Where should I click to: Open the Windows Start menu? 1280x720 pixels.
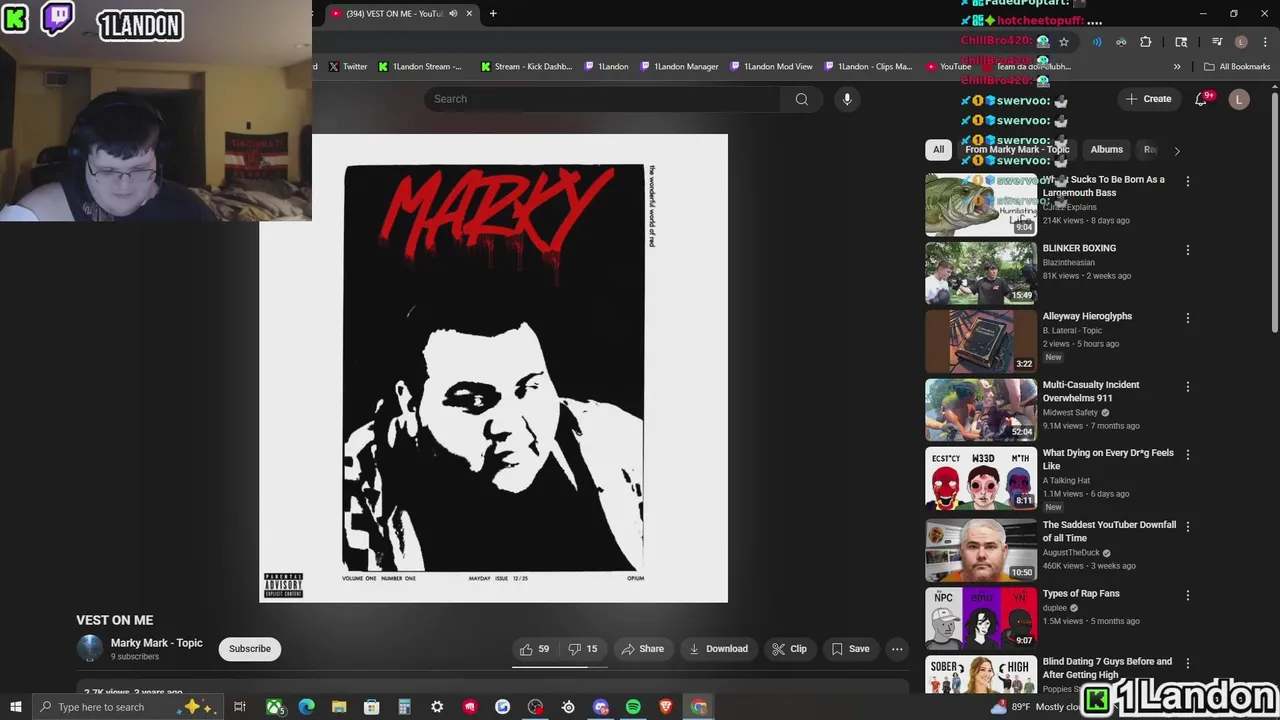coord(16,707)
